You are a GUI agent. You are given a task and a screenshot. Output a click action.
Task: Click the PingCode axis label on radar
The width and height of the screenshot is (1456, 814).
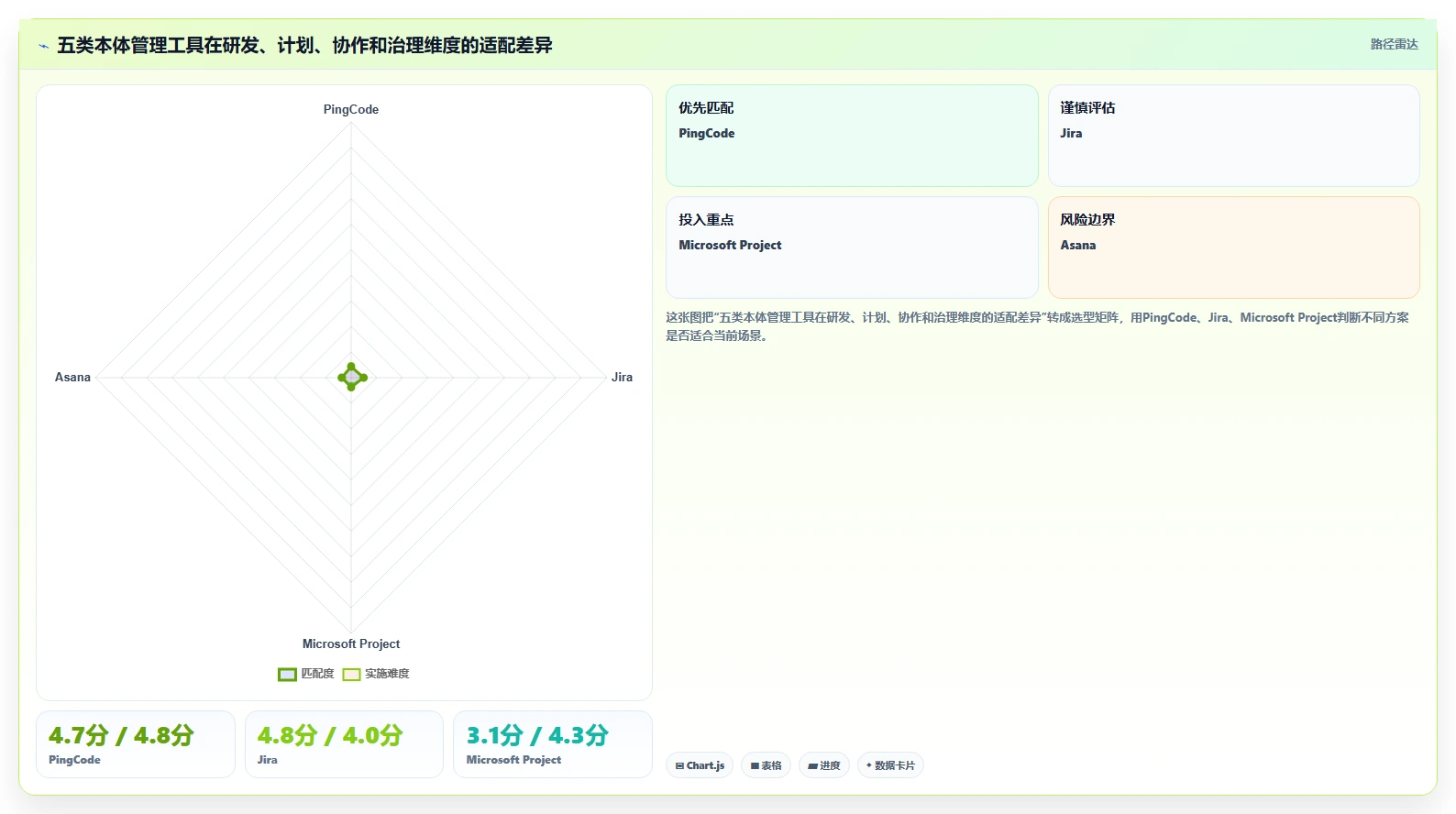pyautogui.click(x=351, y=109)
